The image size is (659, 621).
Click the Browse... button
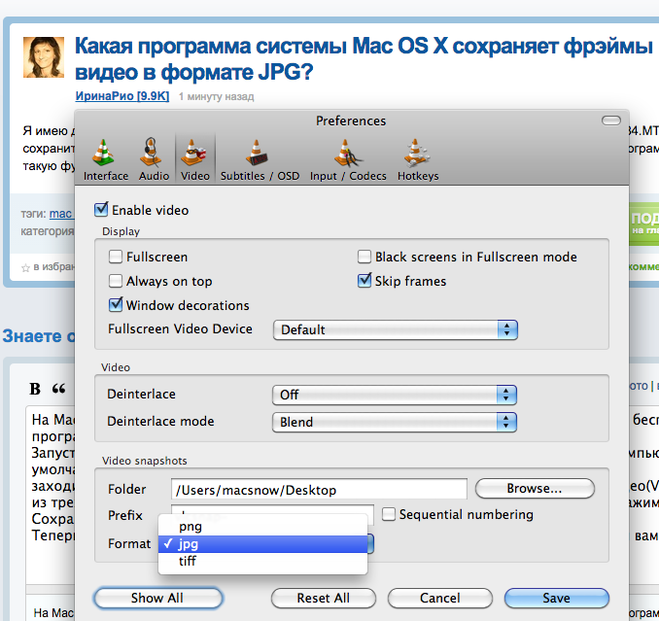point(535,488)
